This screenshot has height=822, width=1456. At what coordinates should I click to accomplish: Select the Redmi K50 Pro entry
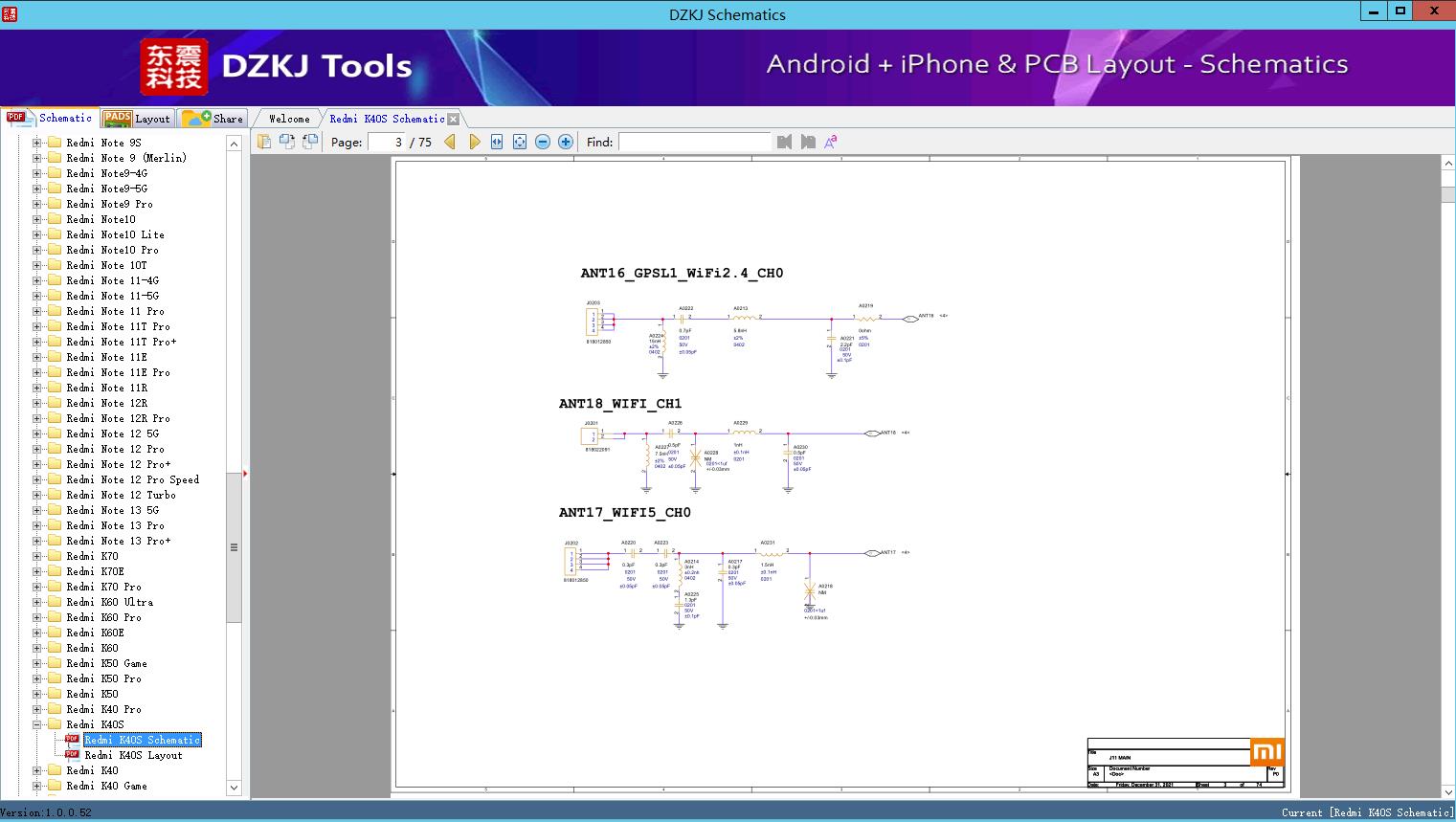click(x=103, y=678)
